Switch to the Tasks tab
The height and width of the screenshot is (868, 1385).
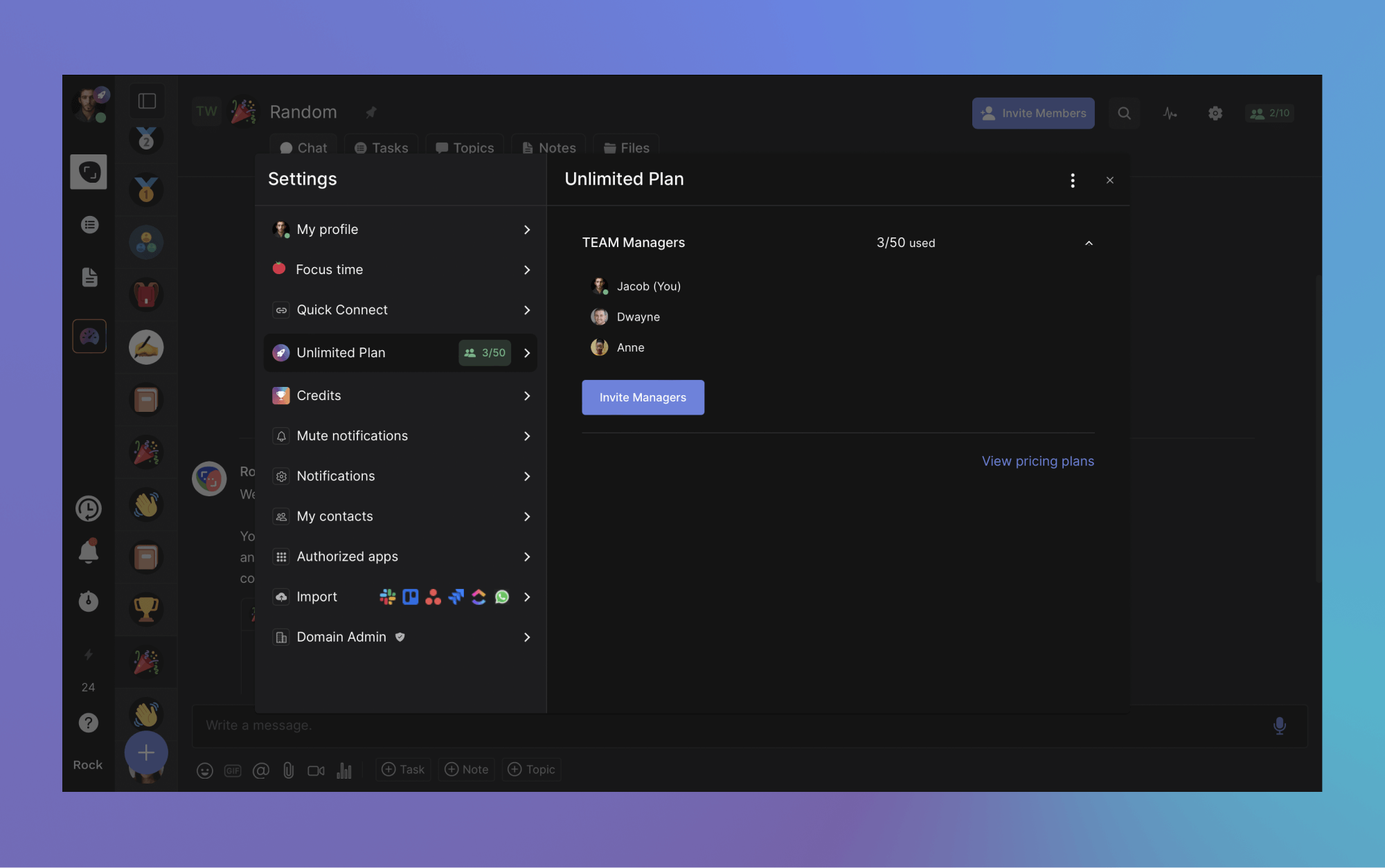(x=382, y=148)
